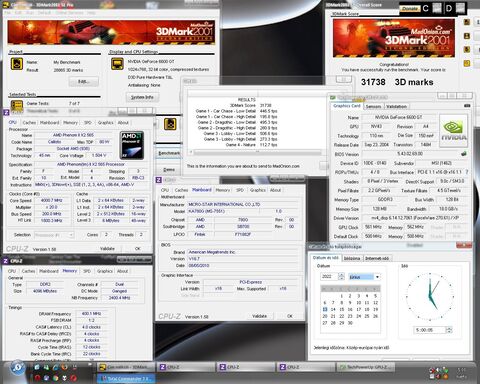Click the question mark beside Bus Interface
The image size is (480, 384).
(x=467, y=172)
